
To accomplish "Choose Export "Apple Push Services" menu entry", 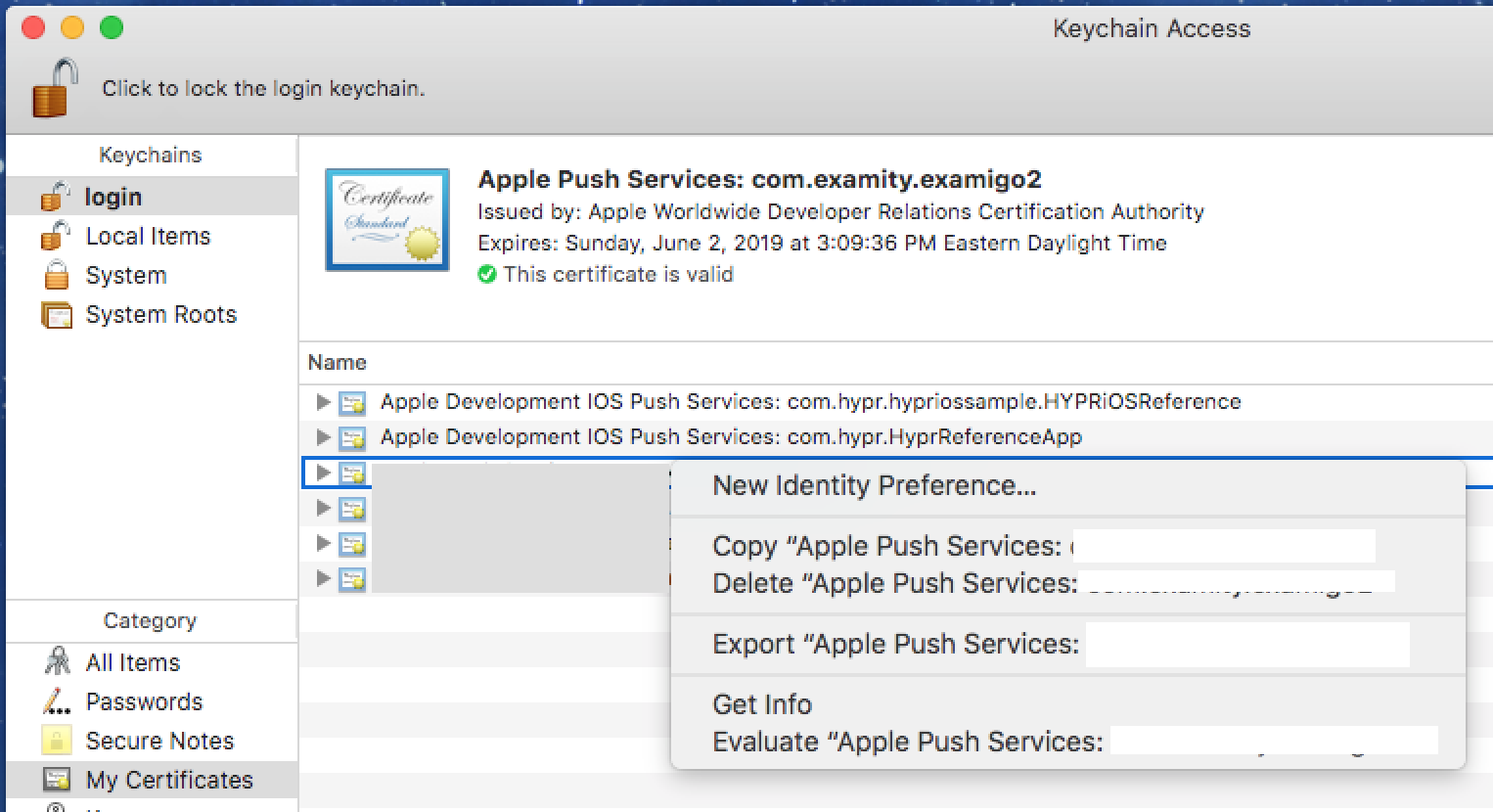I will pos(1067,644).
